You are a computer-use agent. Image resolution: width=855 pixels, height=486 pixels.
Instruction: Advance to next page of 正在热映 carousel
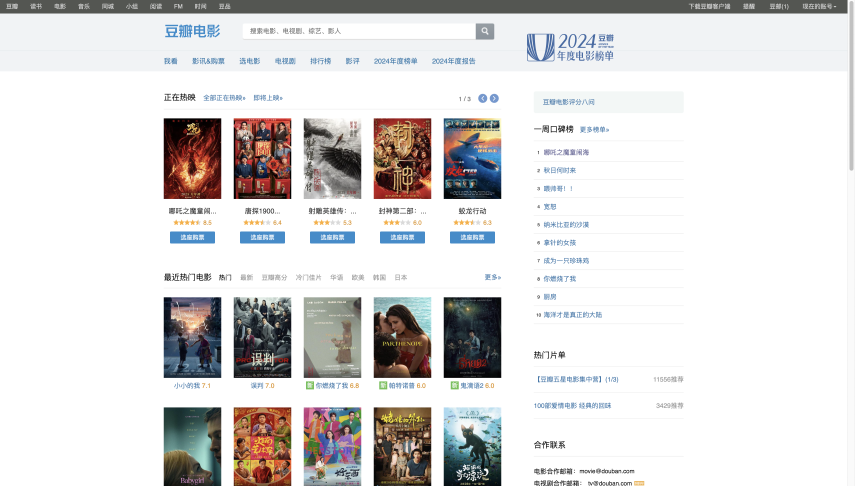[494, 98]
